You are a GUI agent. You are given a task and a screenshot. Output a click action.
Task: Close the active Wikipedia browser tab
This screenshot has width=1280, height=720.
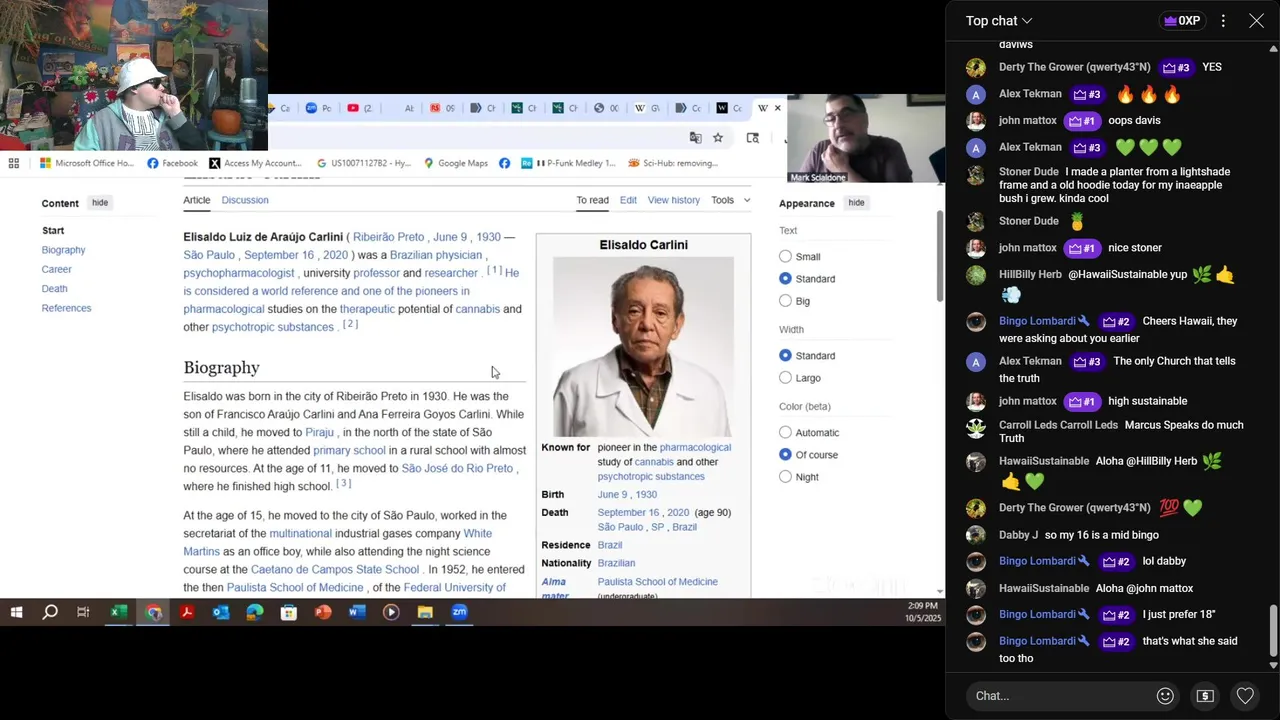pos(777,108)
